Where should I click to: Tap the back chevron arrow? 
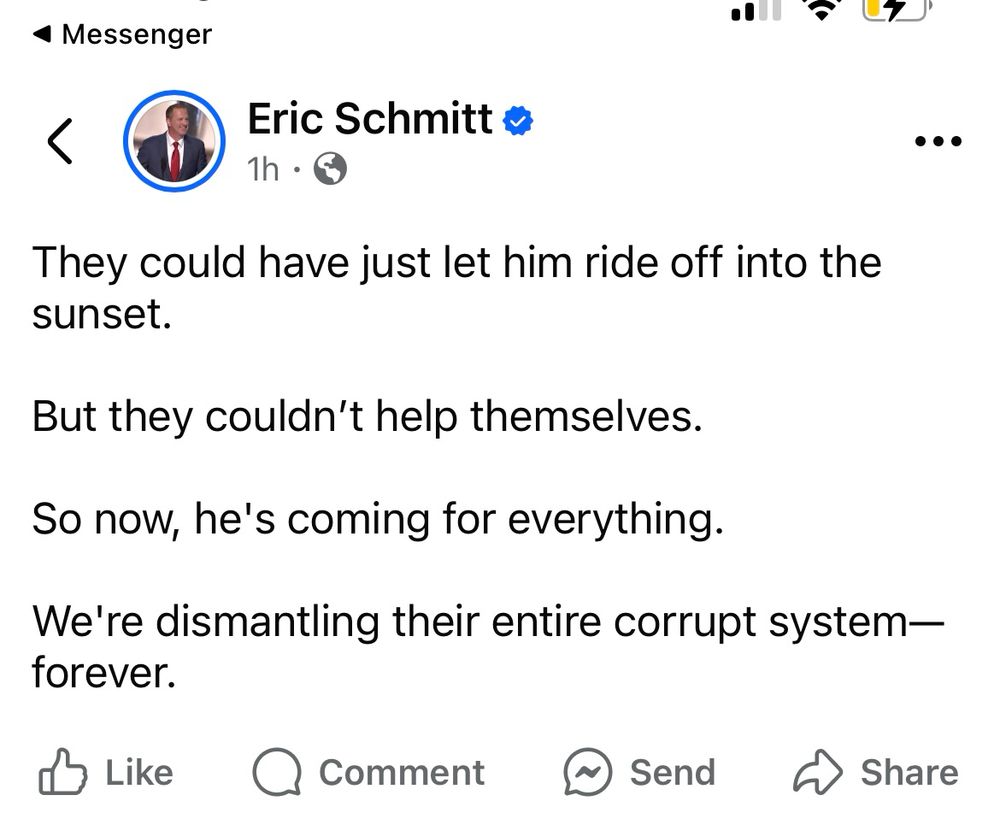[x=60, y=141]
